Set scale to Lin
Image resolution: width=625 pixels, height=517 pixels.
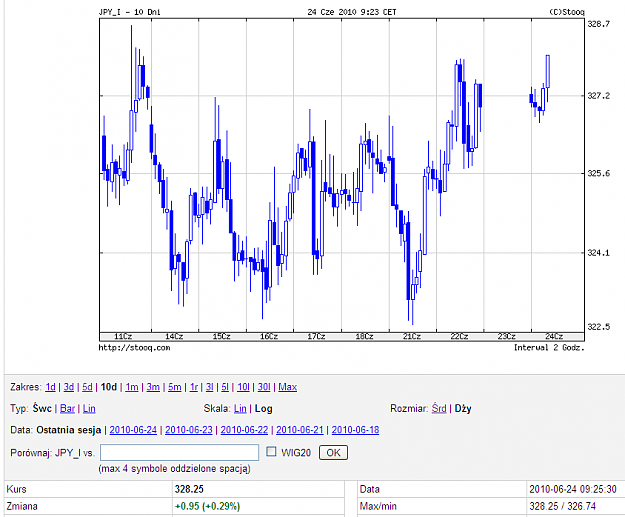click(x=240, y=409)
